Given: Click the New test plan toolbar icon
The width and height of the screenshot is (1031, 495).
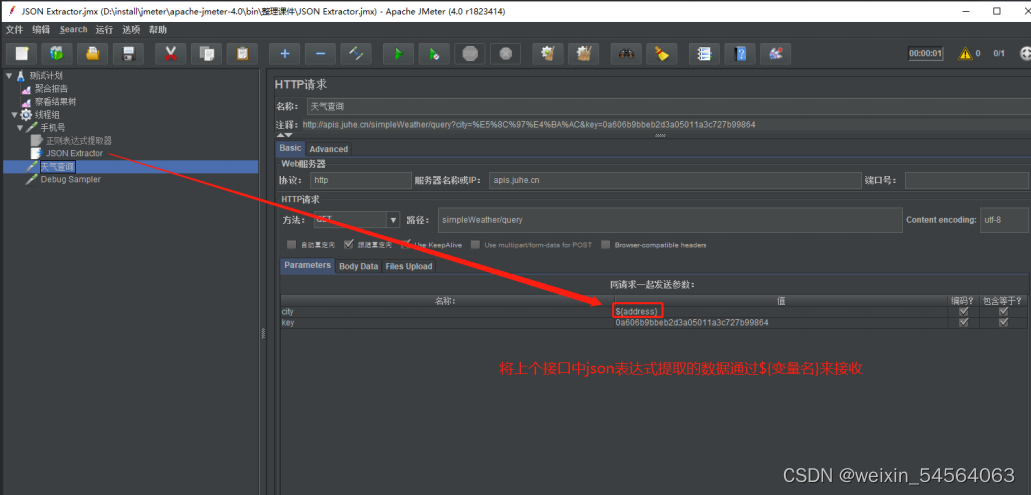Looking at the screenshot, I should [x=22, y=54].
